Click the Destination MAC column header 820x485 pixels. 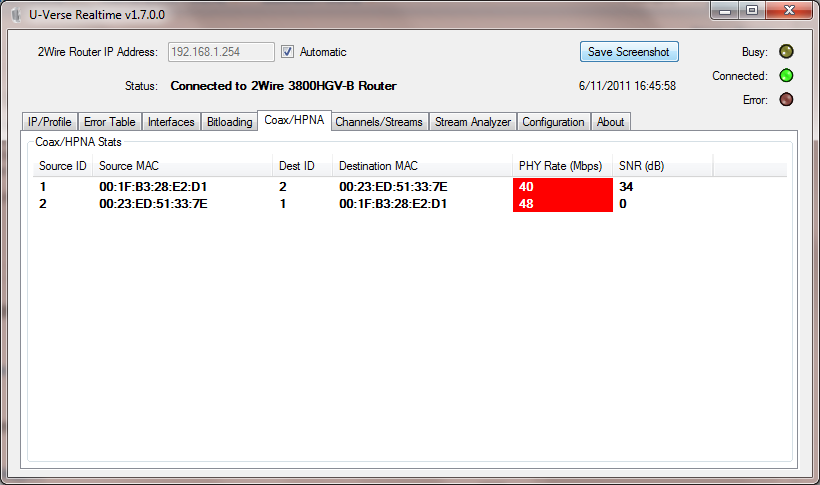[423, 166]
